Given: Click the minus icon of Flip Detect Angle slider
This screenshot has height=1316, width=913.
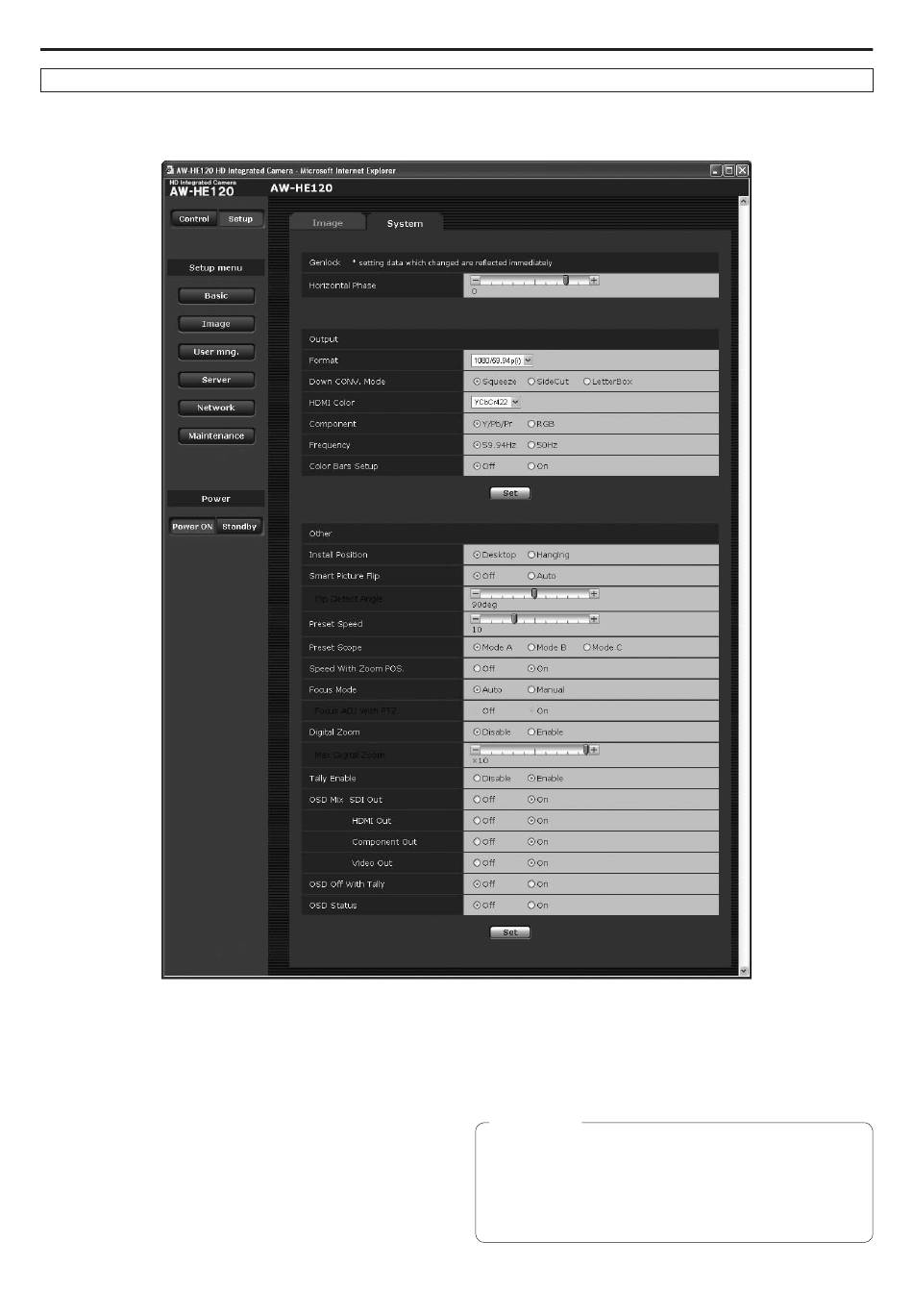Looking at the screenshot, I should point(475,594).
